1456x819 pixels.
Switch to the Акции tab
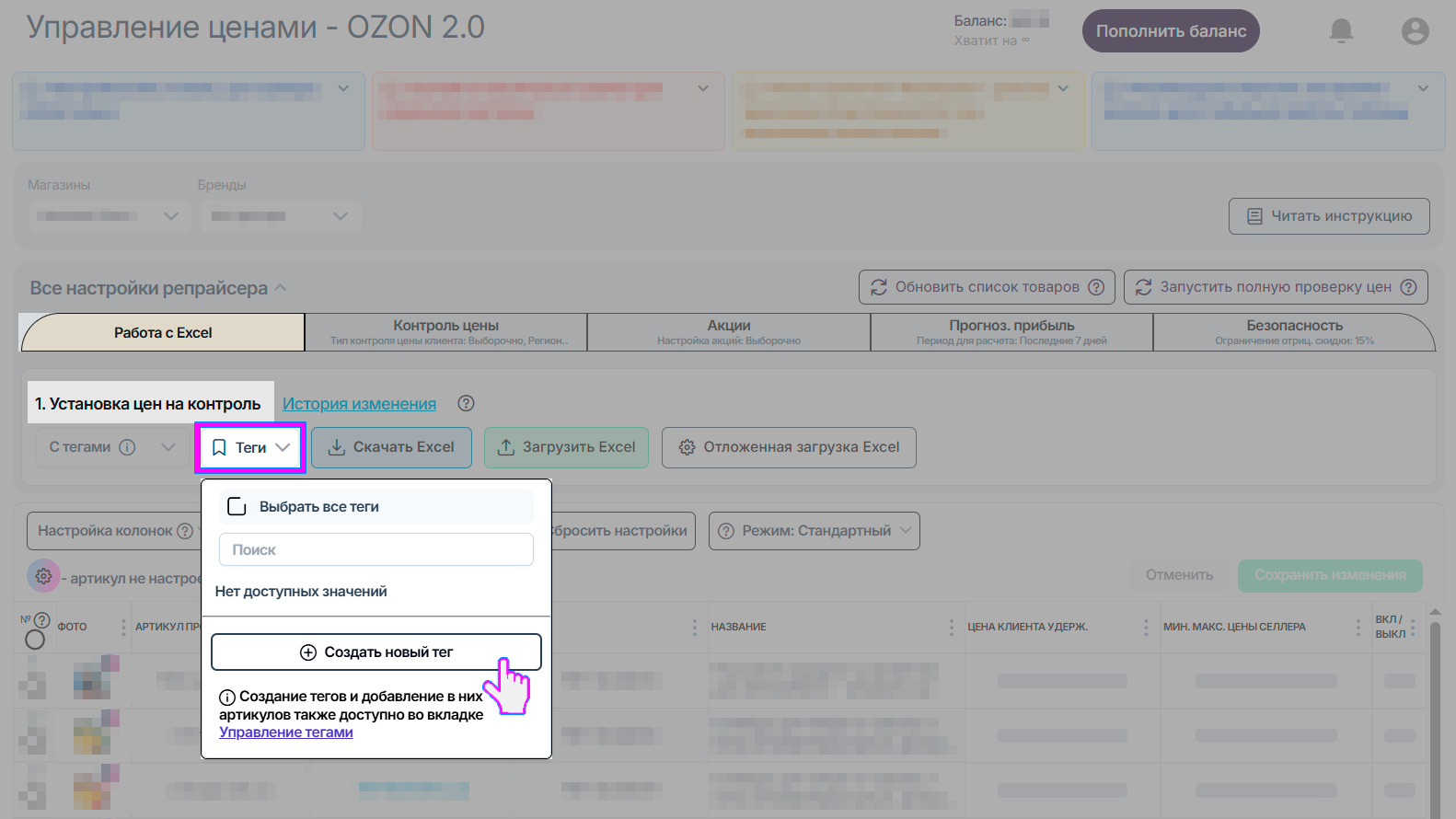[x=729, y=332]
